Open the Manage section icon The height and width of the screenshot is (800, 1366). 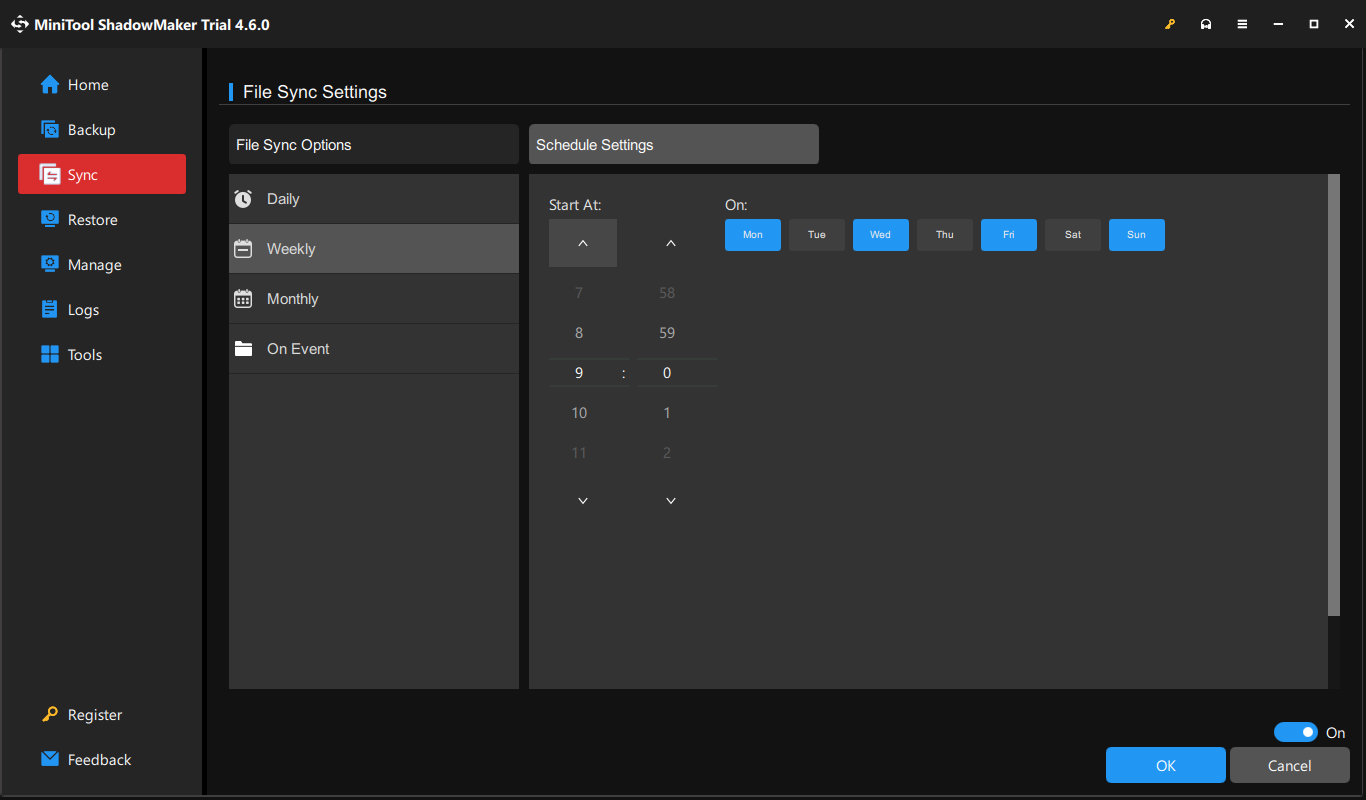pos(50,265)
